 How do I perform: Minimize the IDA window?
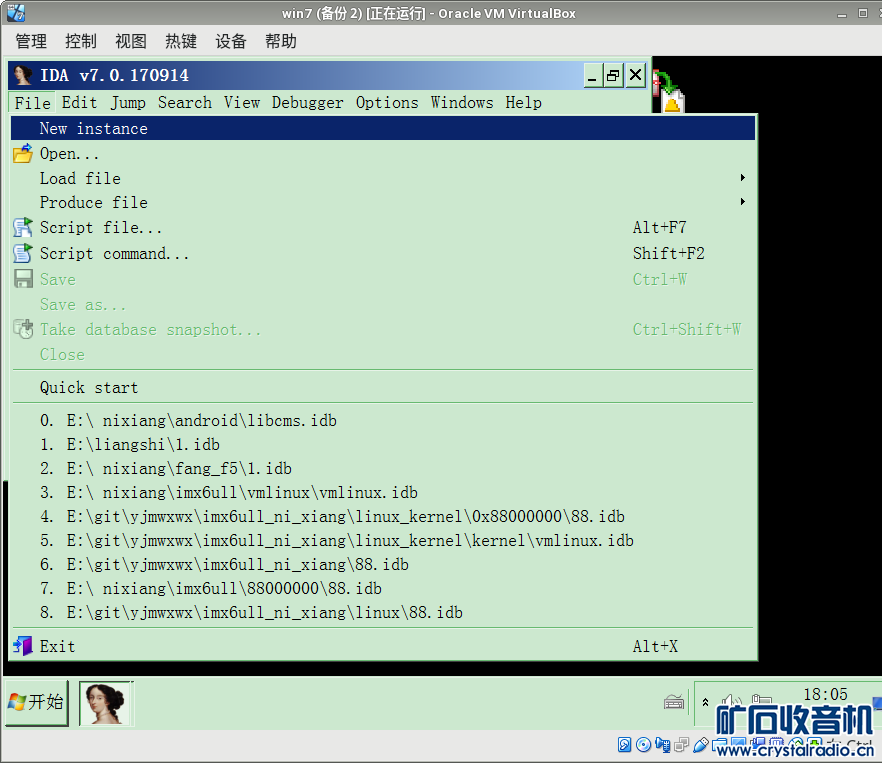pos(592,75)
